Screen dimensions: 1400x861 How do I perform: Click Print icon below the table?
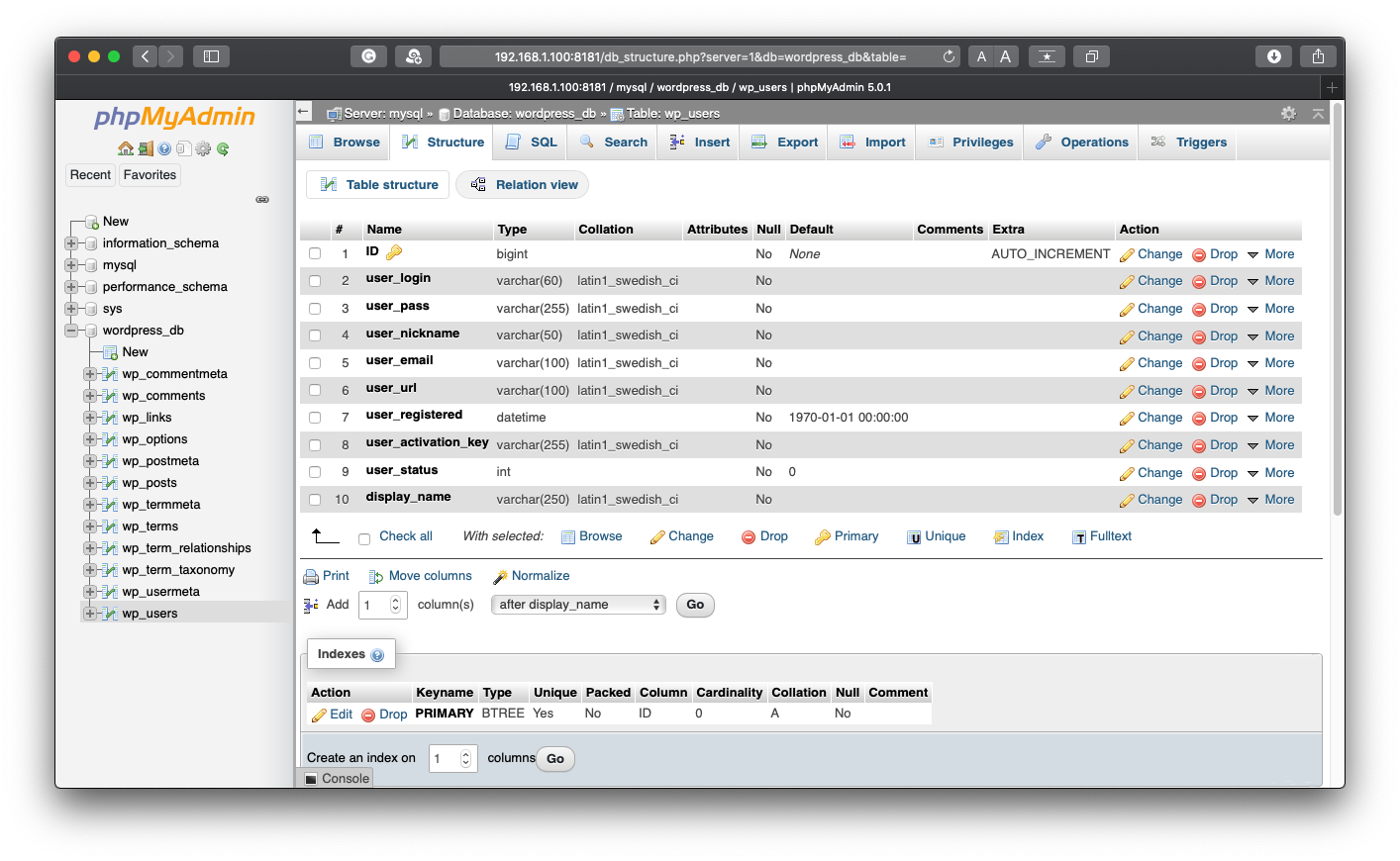(310, 577)
